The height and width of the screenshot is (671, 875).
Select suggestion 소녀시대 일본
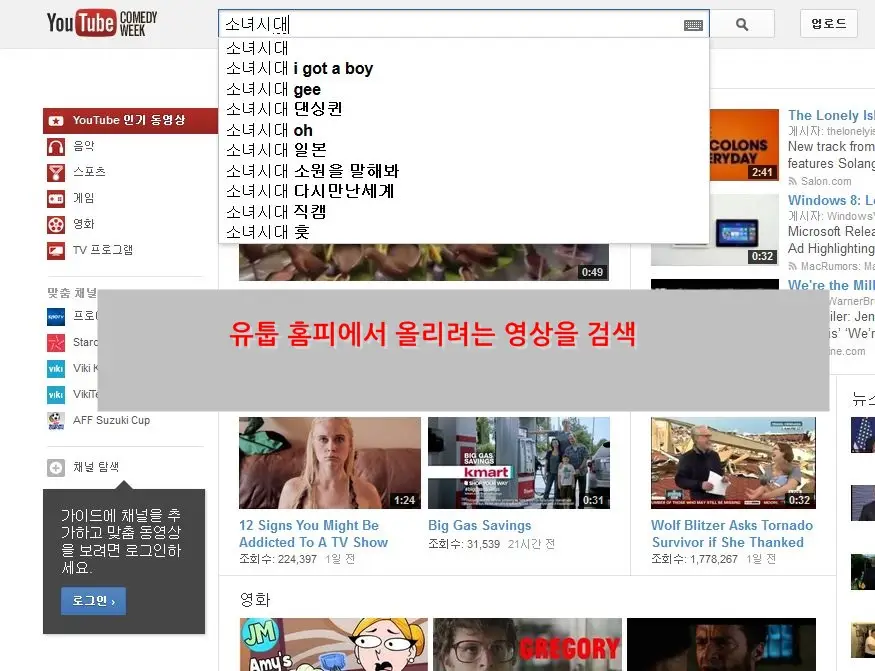click(x=463, y=150)
